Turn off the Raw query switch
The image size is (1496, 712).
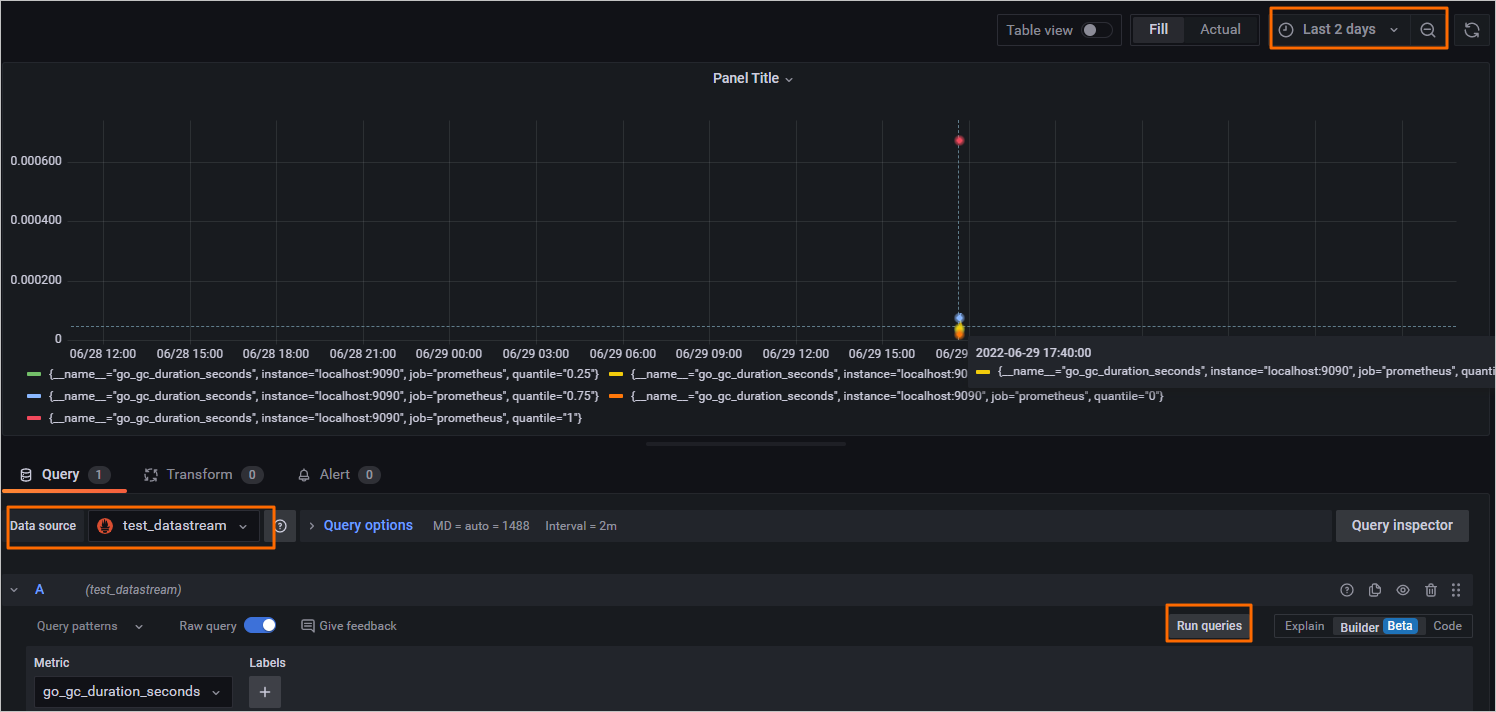[x=260, y=626]
